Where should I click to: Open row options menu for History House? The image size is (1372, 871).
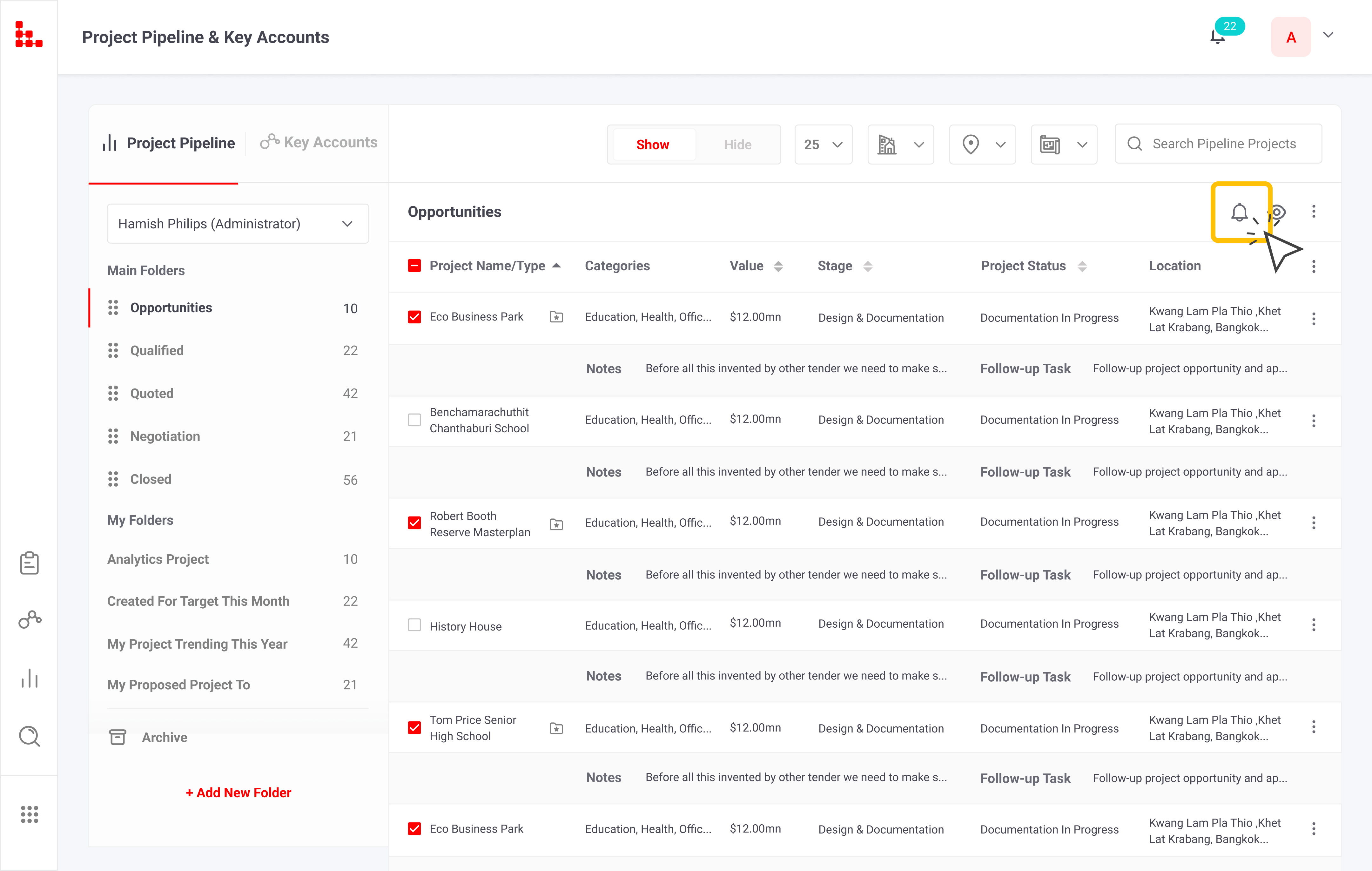(1313, 625)
